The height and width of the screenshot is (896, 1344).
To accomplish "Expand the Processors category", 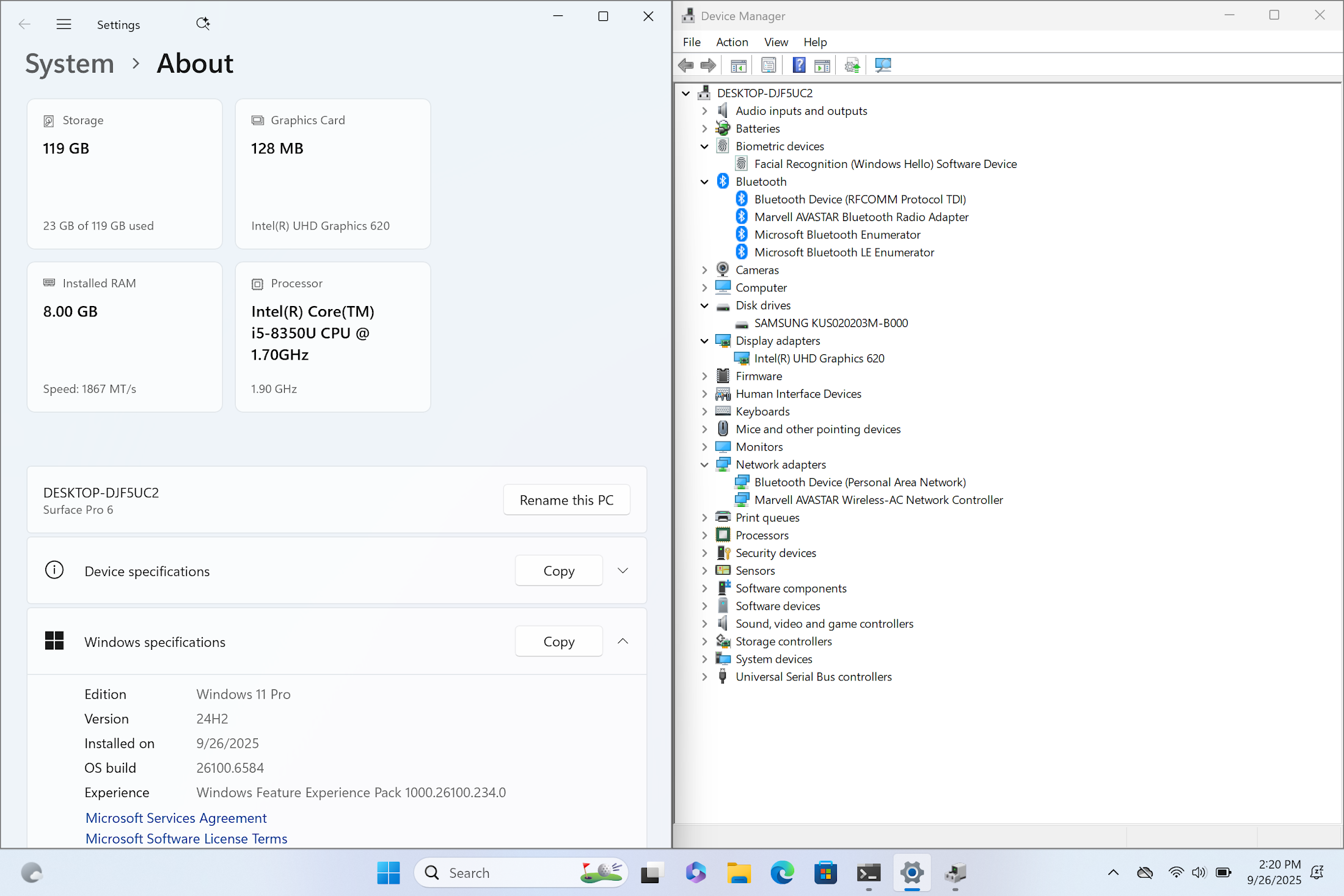I will click(x=704, y=536).
